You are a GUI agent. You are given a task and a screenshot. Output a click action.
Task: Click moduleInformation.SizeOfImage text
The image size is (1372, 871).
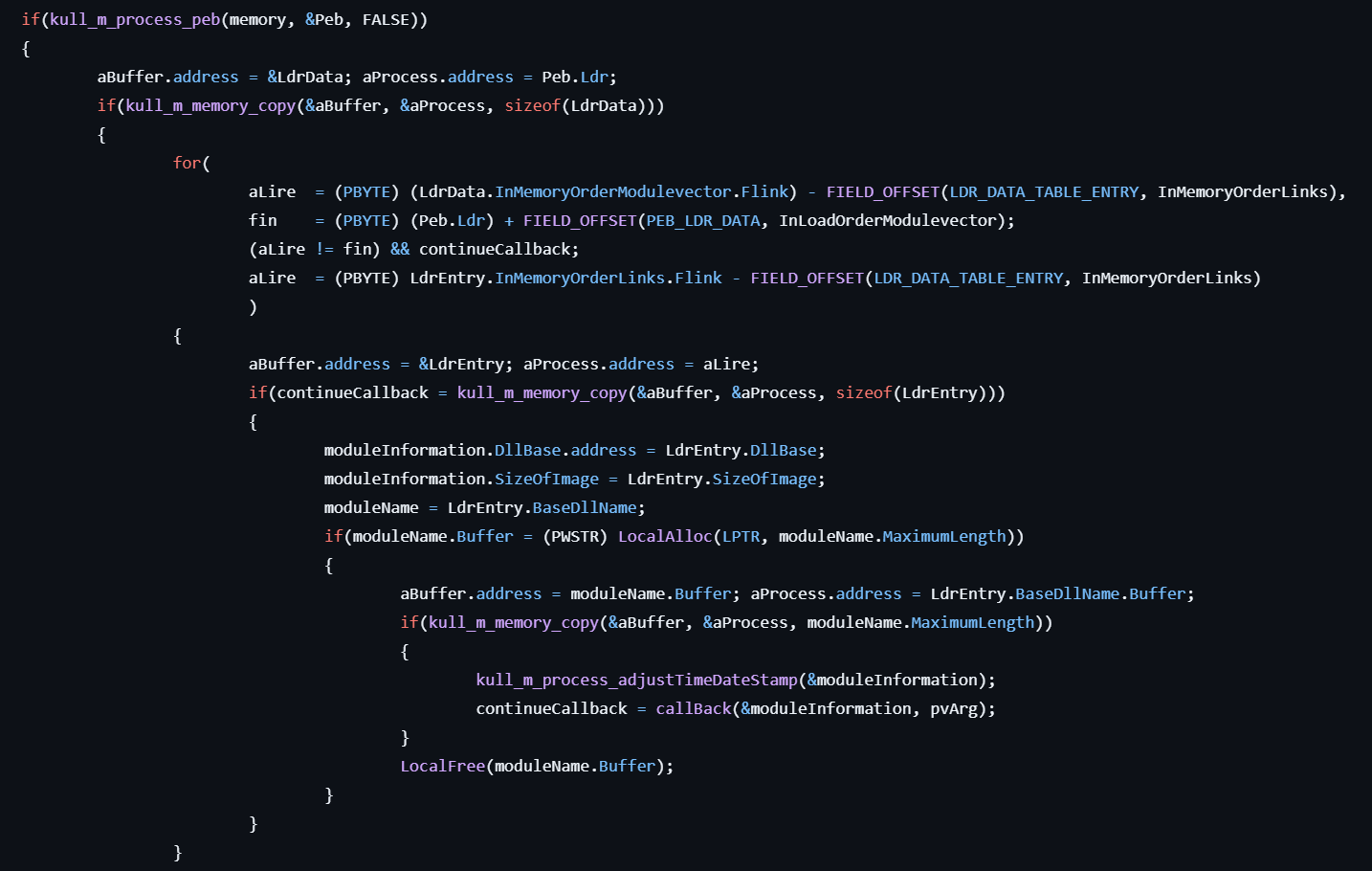(x=461, y=479)
